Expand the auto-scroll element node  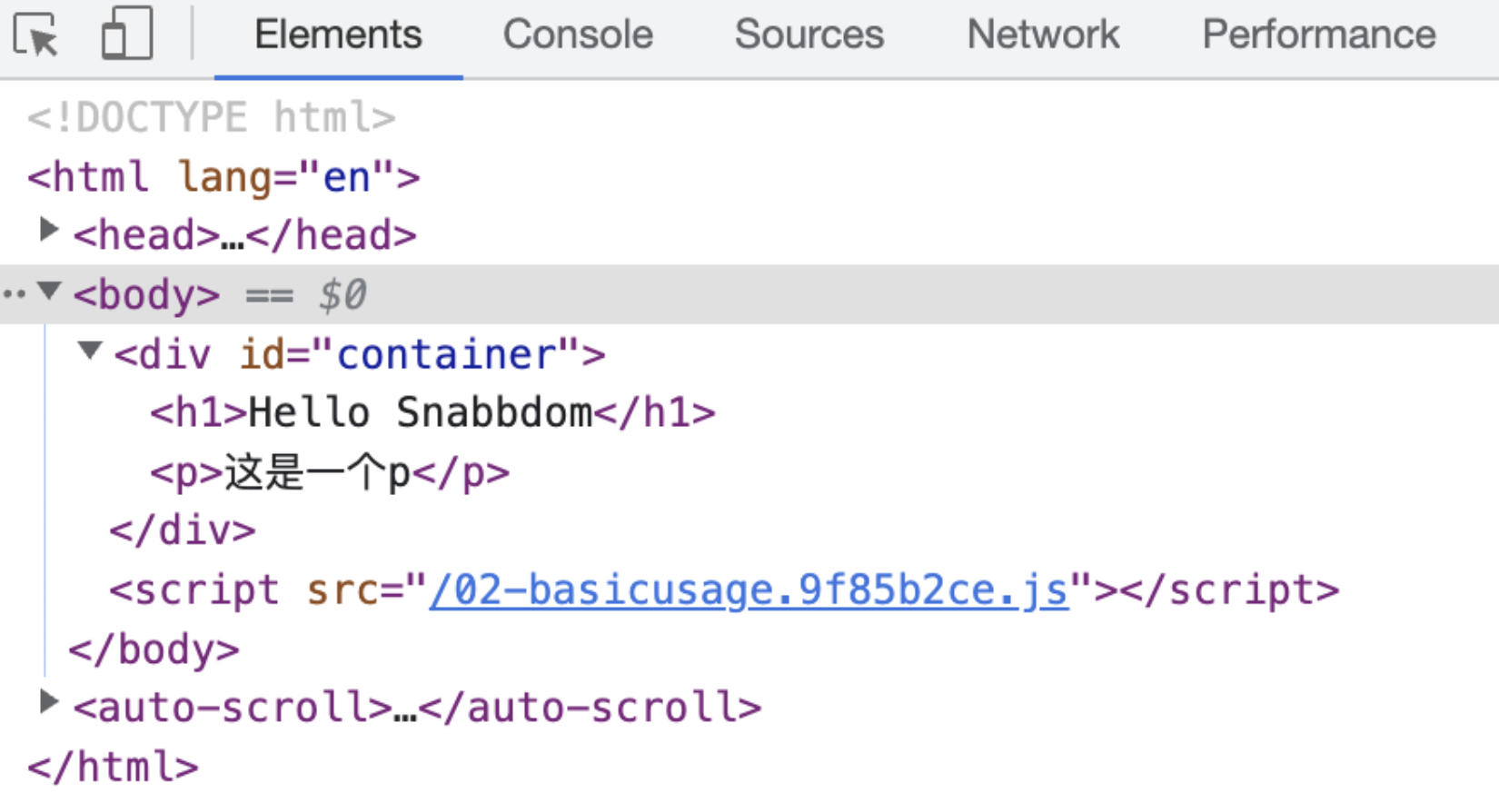coord(49,702)
